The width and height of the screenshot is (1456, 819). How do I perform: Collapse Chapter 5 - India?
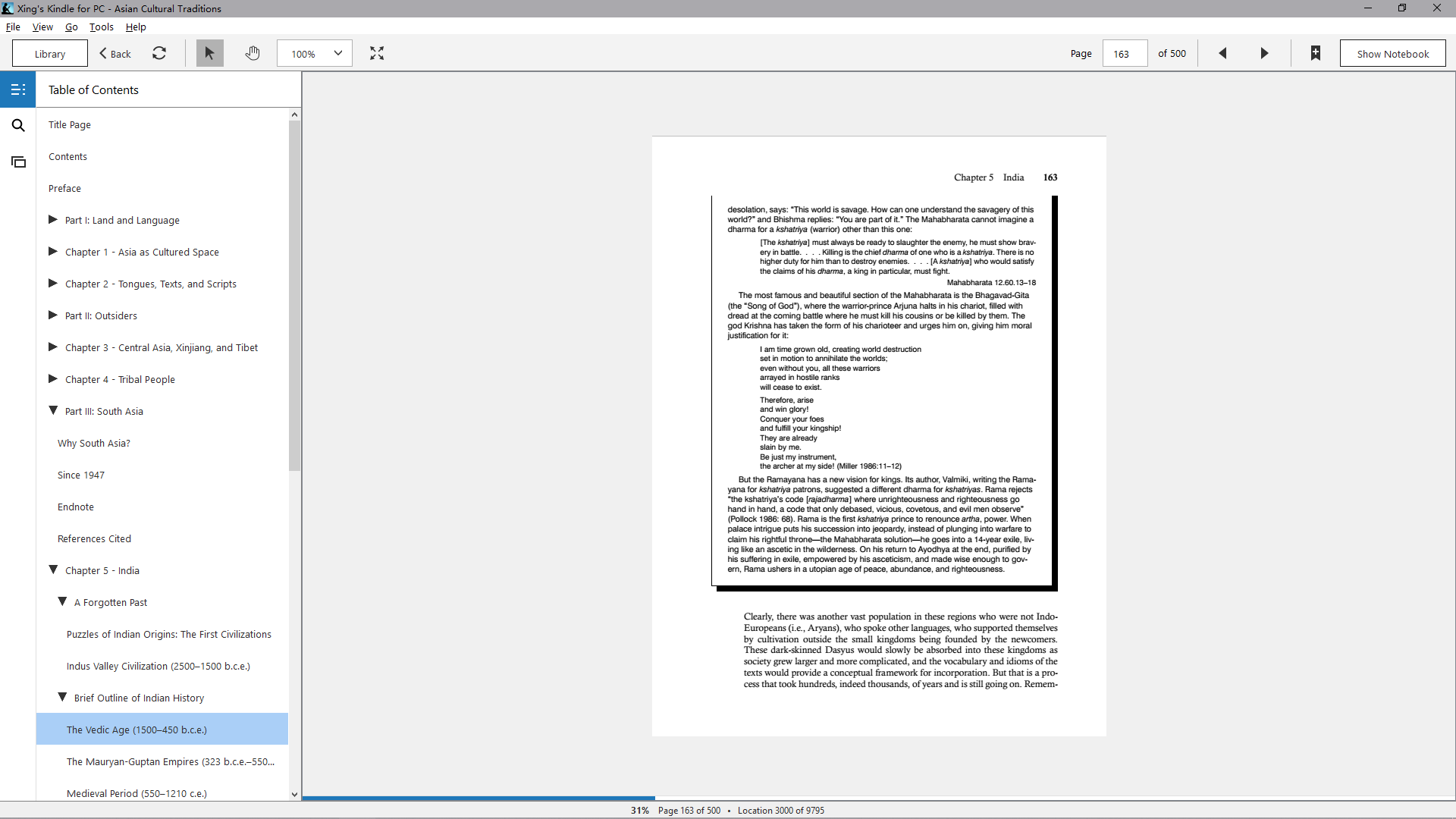coord(53,570)
